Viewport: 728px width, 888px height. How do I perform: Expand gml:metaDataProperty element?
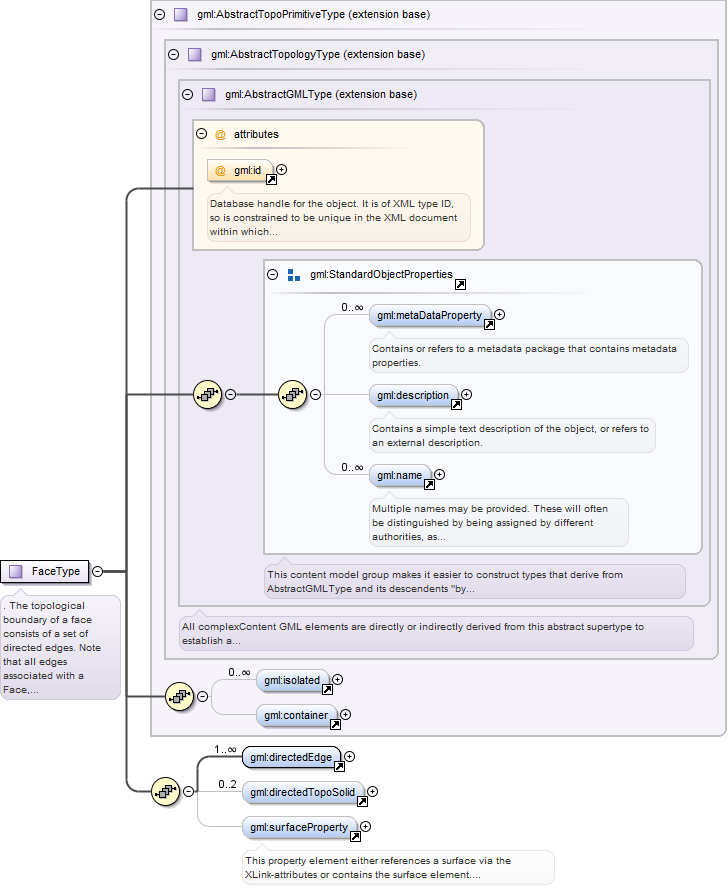tap(500, 314)
